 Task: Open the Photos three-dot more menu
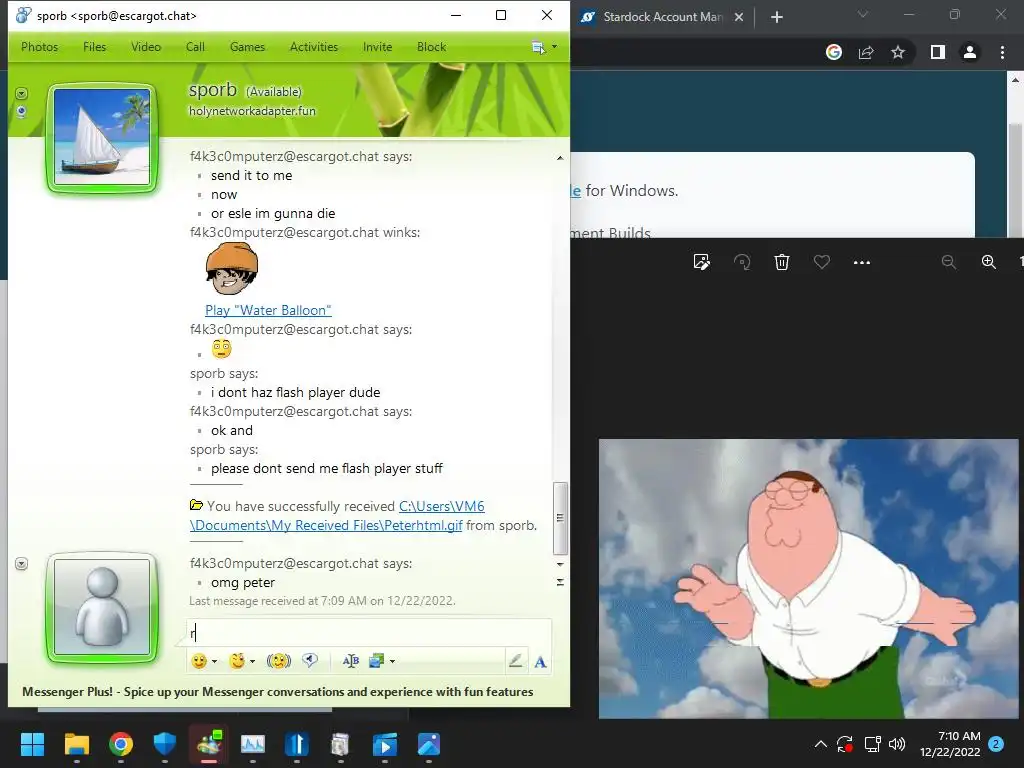862,262
